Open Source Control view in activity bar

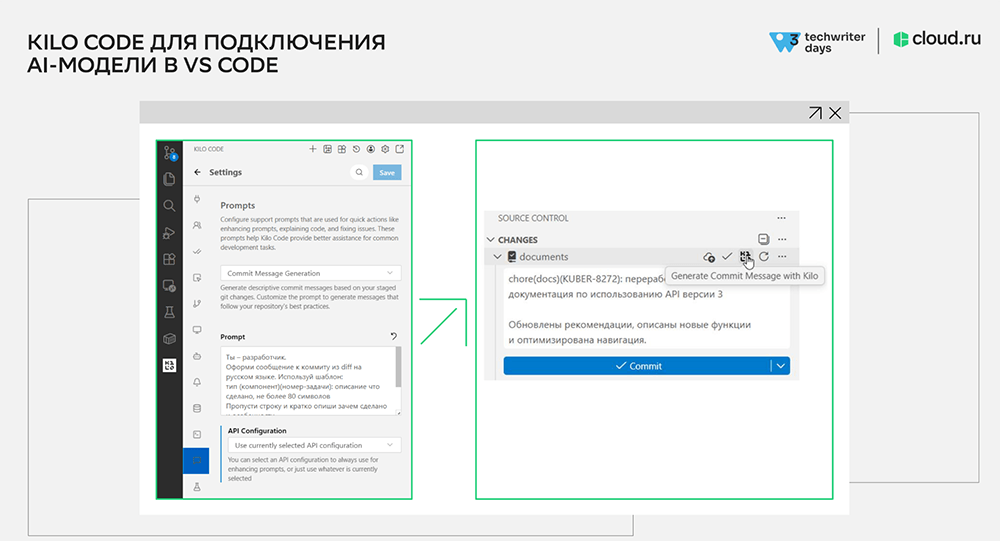[170, 153]
